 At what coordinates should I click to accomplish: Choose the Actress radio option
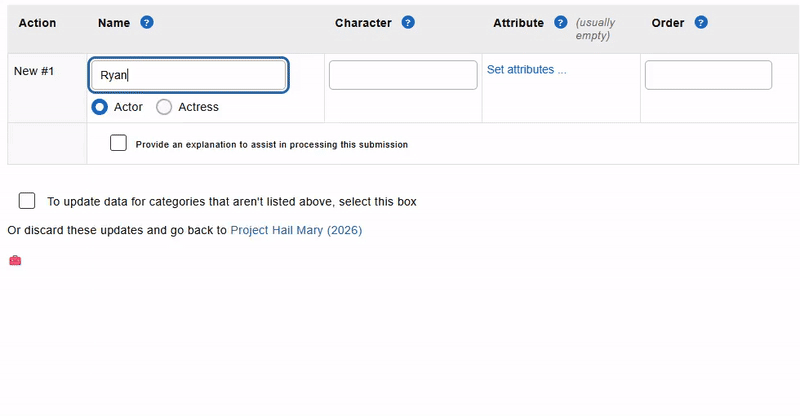click(x=164, y=107)
